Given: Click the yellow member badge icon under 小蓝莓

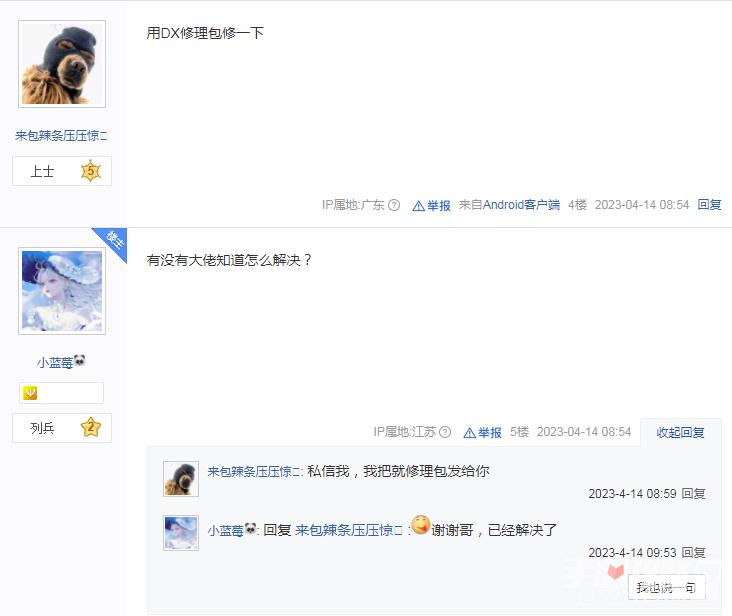Looking at the screenshot, I should click(x=30, y=393).
